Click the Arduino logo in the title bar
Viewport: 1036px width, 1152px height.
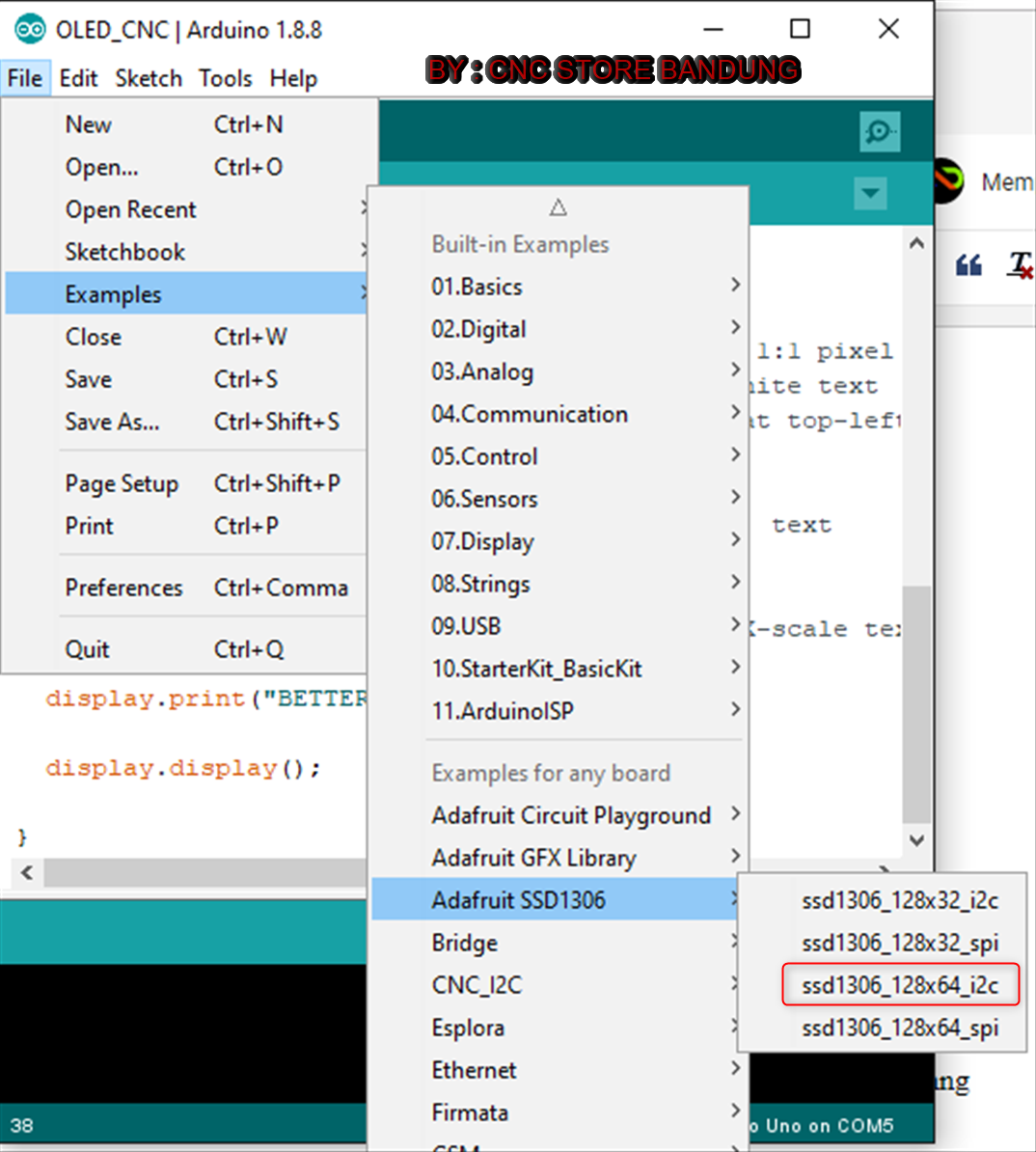27,29
